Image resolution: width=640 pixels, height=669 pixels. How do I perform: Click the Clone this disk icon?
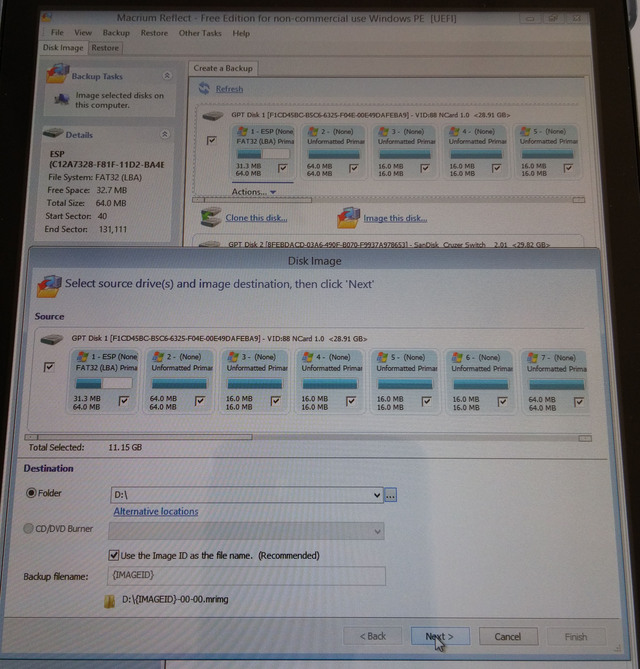pos(211,217)
